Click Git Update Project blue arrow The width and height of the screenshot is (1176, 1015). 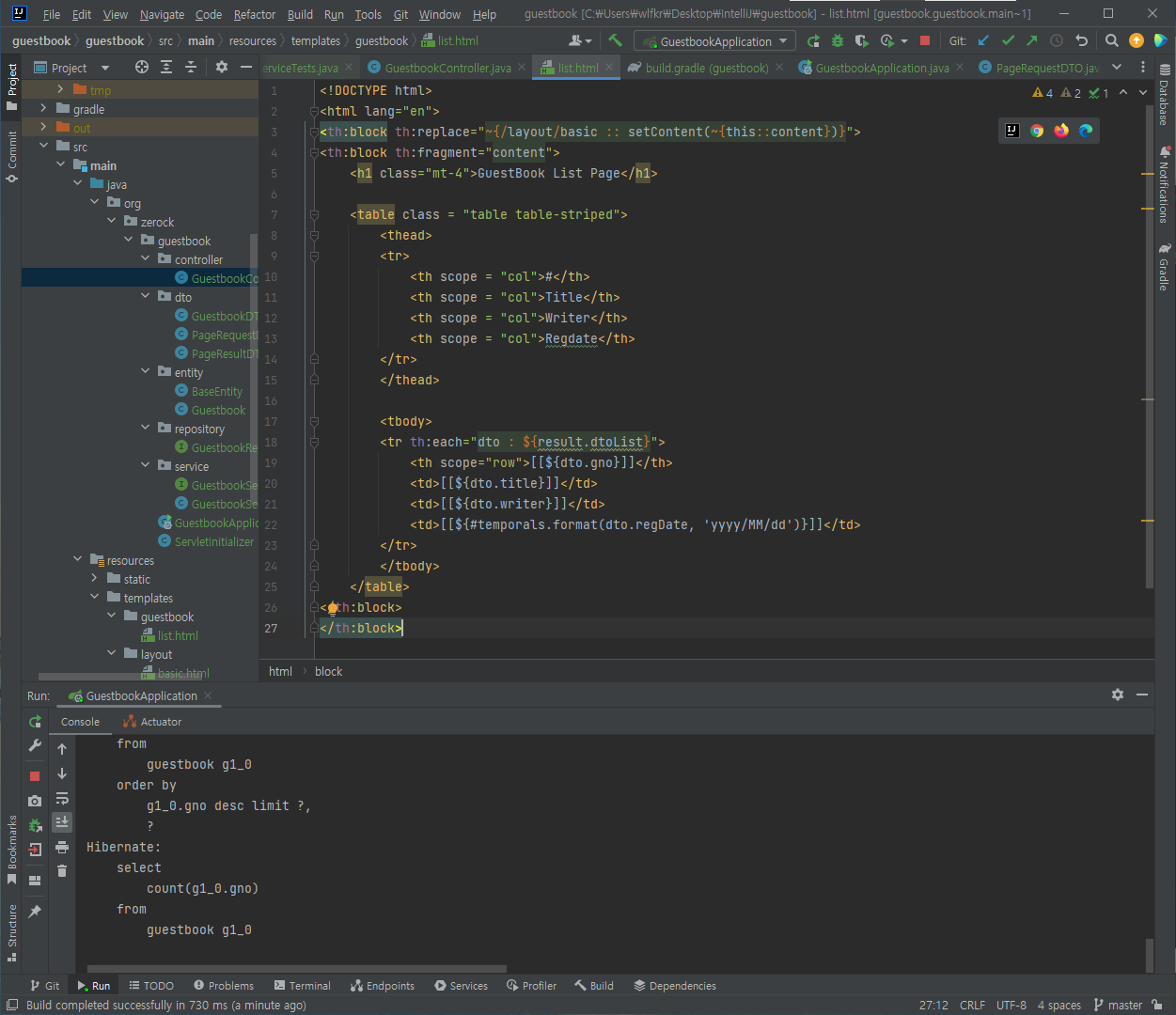[x=983, y=40]
